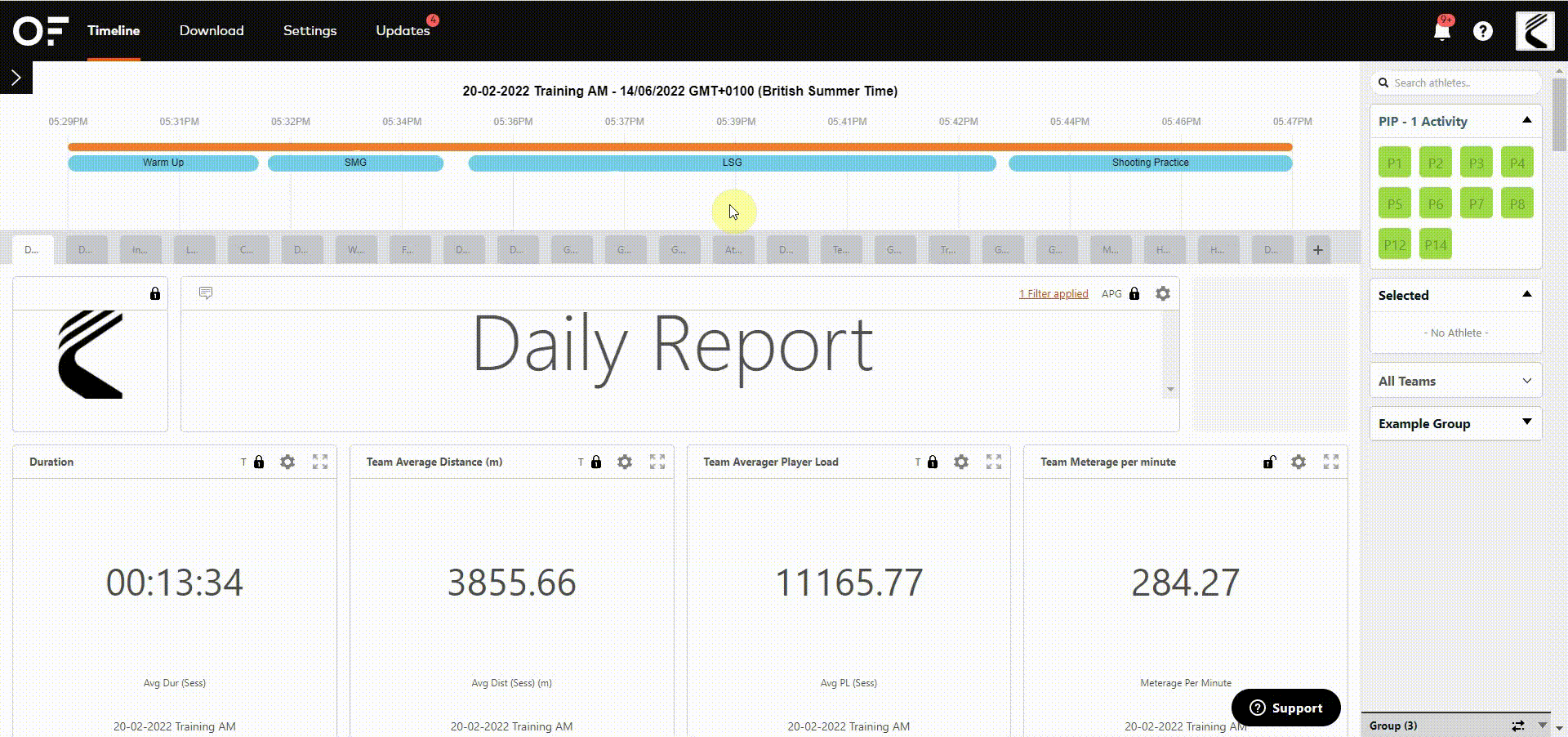Open settings gear of Duration widget
This screenshot has width=1568, height=737.
(287, 462)
